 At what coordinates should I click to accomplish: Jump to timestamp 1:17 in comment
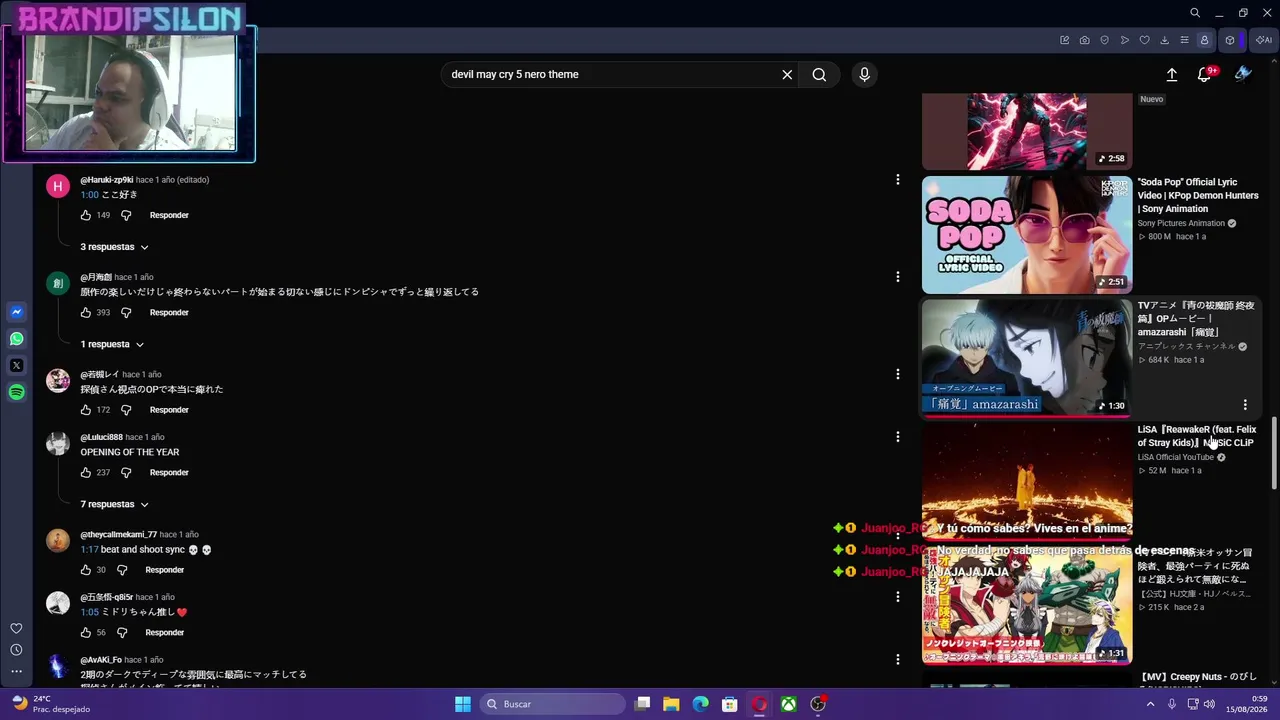coord(89,550)
